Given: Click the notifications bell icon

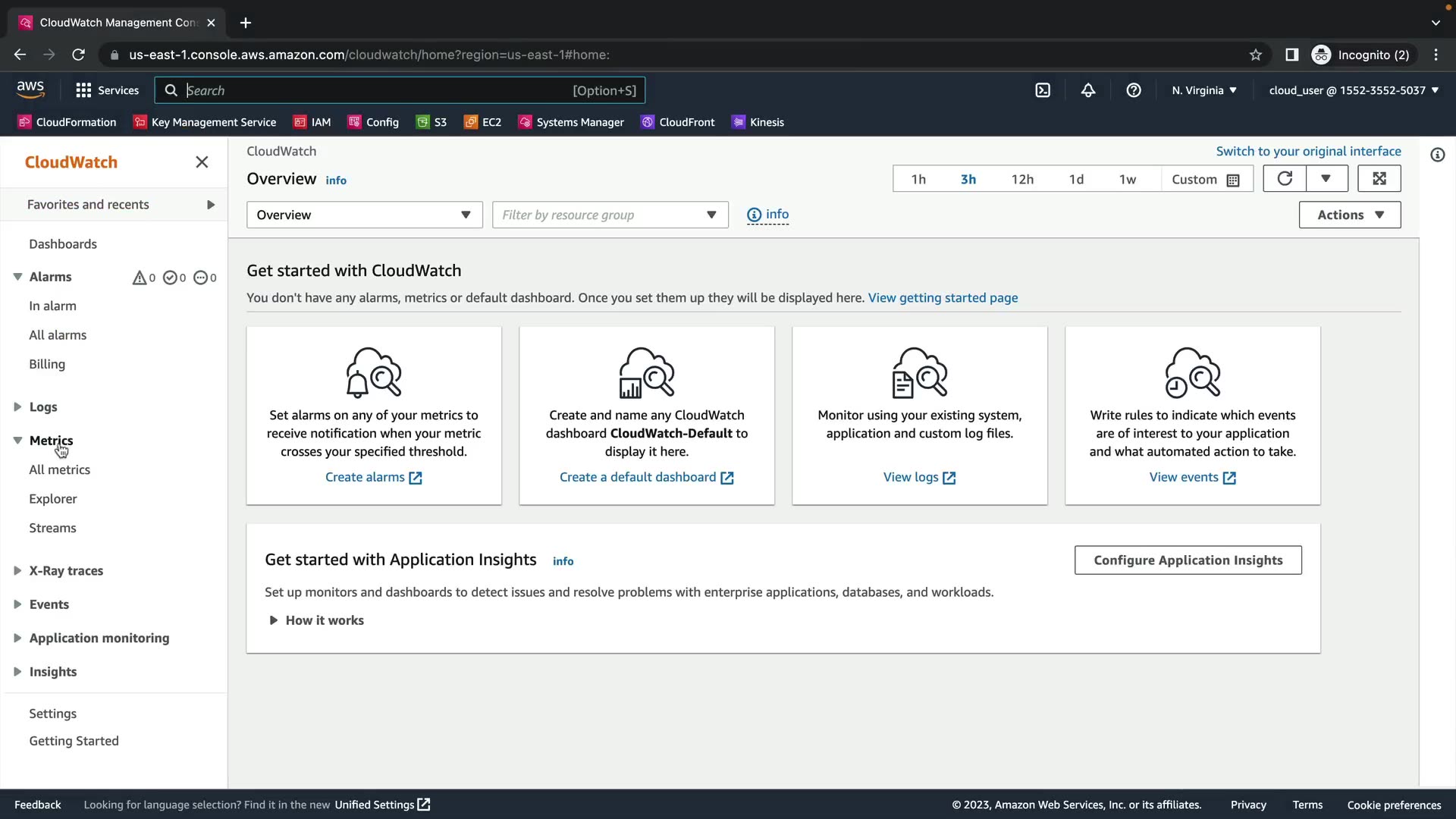Looking at the screenshot, I should point(1088,90).
